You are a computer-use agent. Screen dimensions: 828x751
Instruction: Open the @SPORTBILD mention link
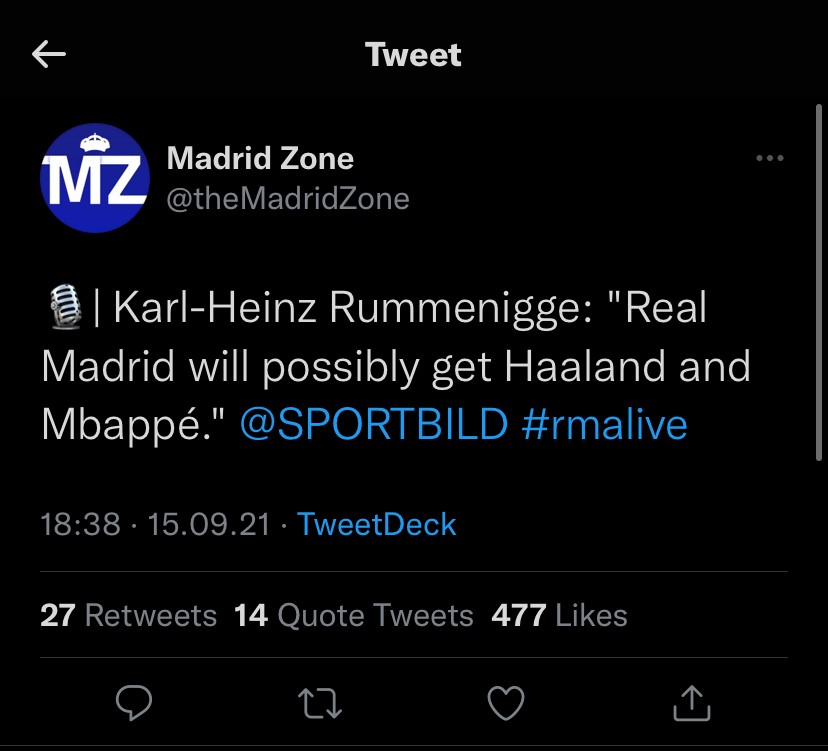point(375,425)
